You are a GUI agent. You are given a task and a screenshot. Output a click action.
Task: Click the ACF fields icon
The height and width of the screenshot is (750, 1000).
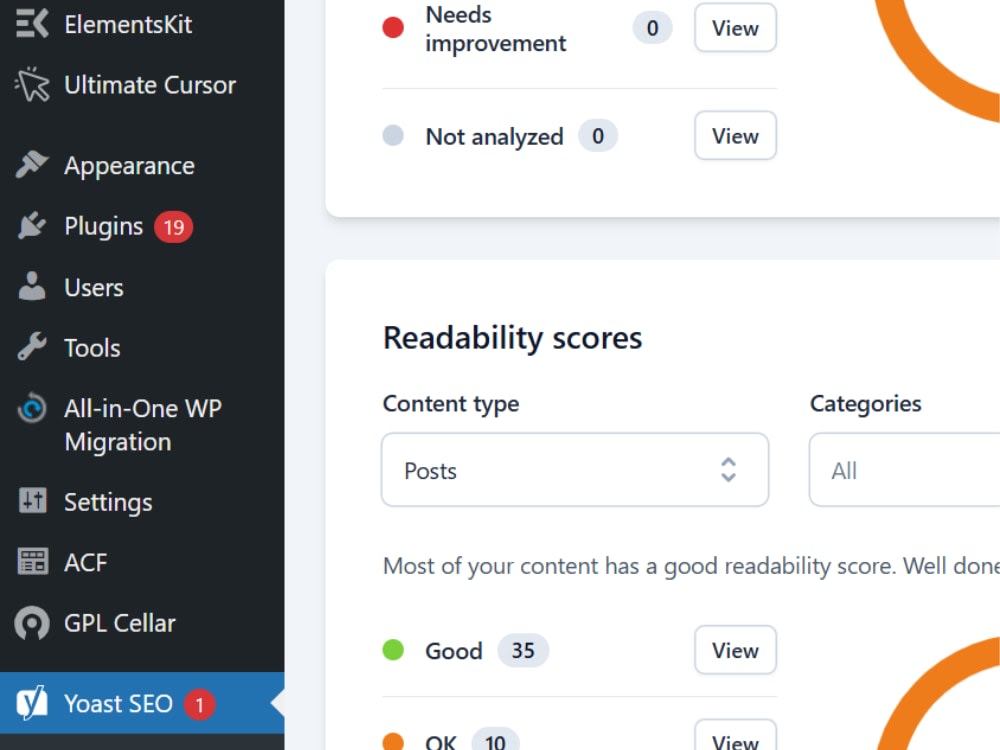32,562
